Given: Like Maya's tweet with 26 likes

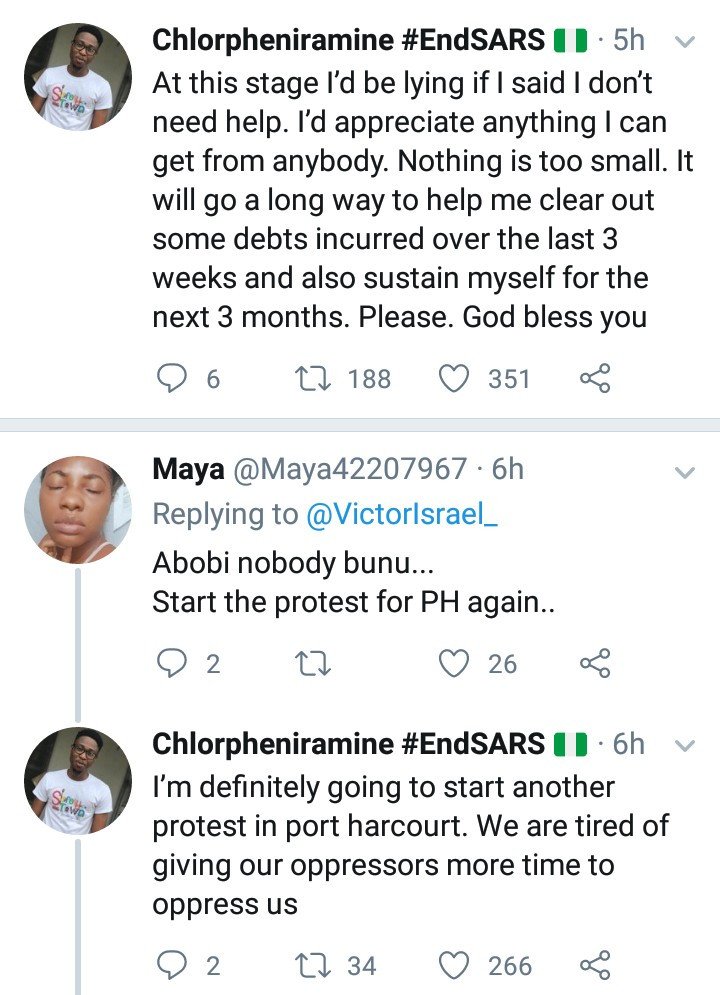Looking at the screenshot, I should pos(454,664).
